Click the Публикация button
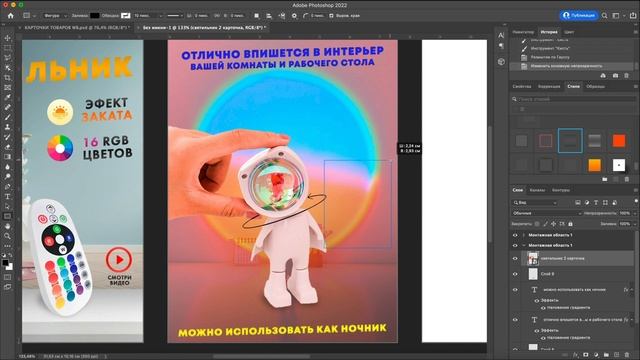 click(579, 16)
